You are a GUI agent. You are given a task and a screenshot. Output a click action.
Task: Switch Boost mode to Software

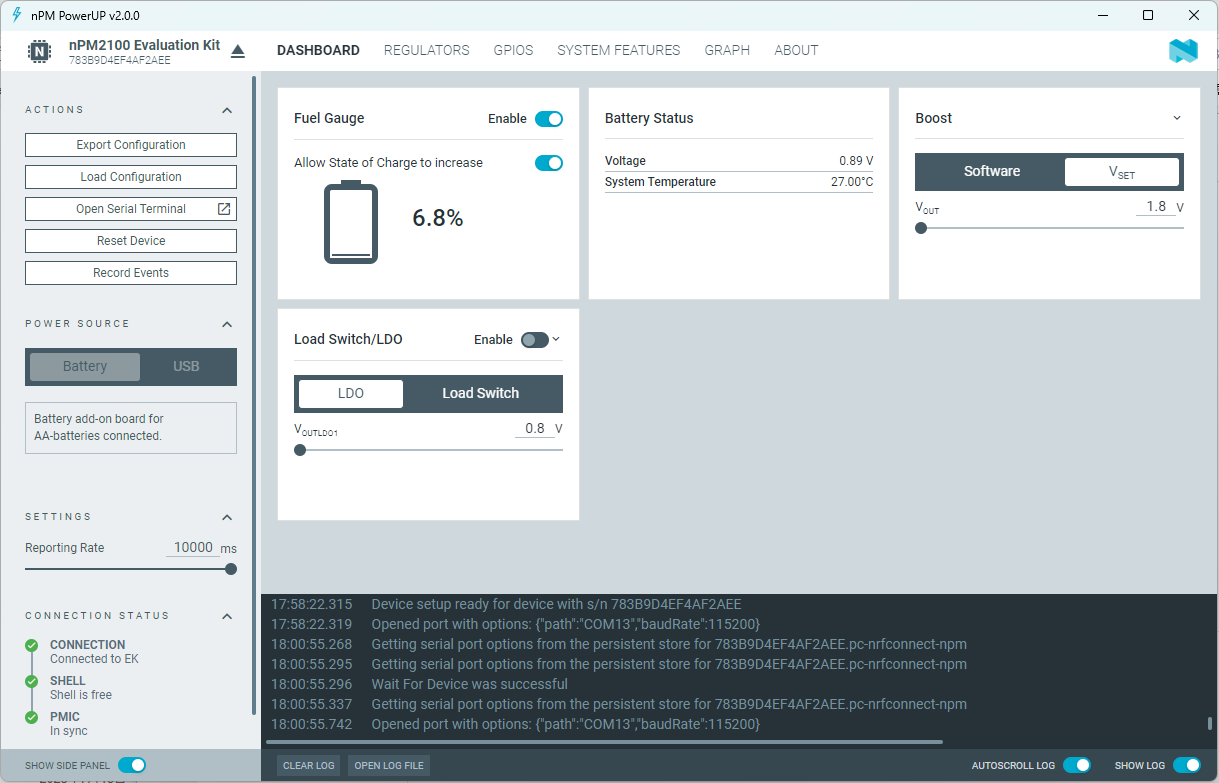pyautogui.click(x=992, y=172)
